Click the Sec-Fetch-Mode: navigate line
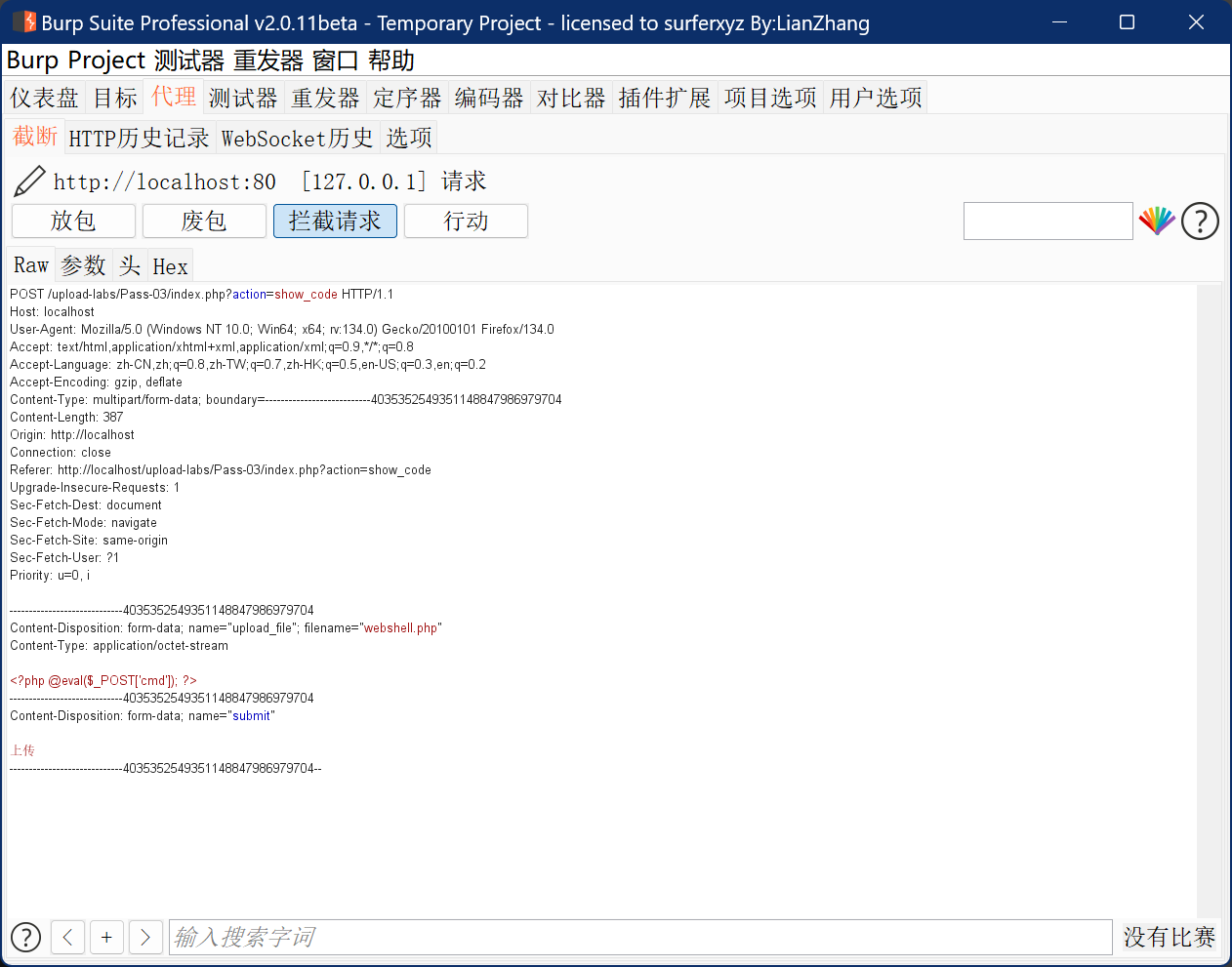1232x967 pixels. [83, 522]
